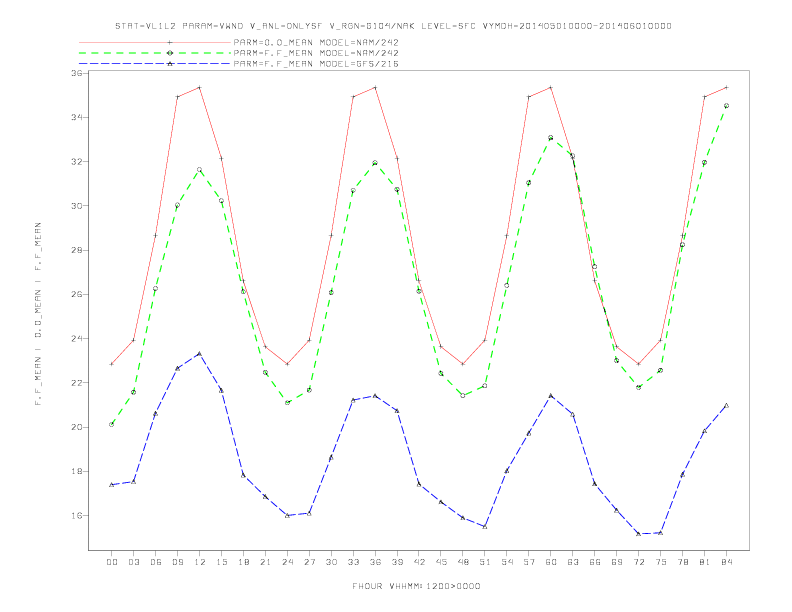The height and width of the screenshot is (612, 792).
Task: Click blue triangle data point at forecast hour 36
Action: point(375,396)
